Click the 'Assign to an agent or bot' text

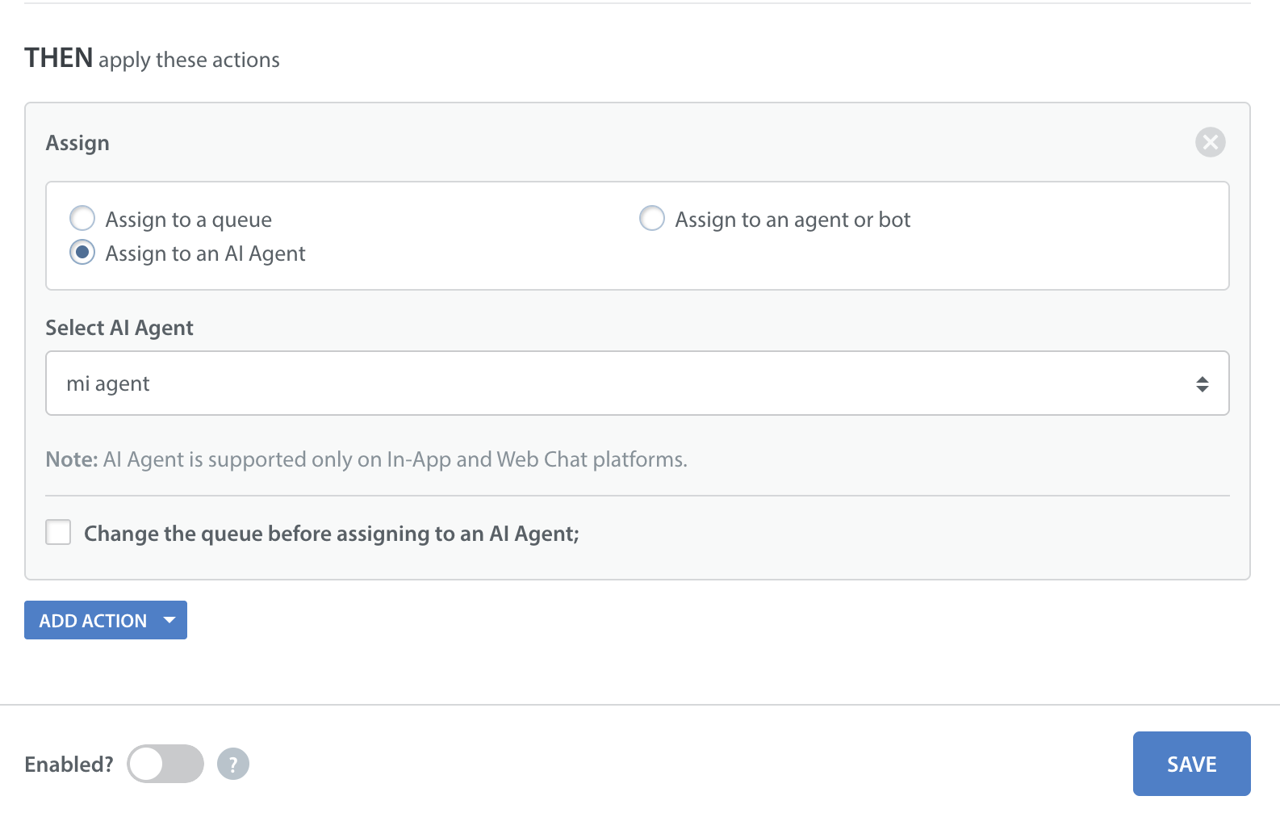point(792,220)
